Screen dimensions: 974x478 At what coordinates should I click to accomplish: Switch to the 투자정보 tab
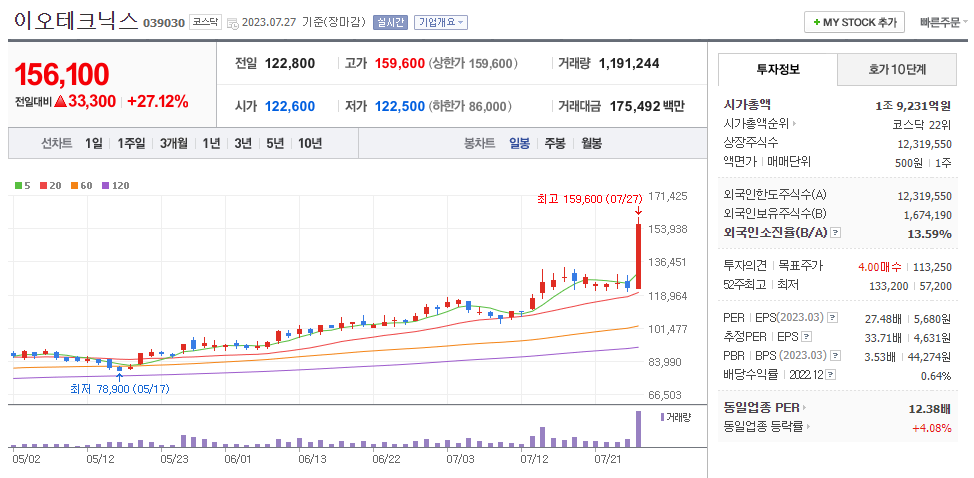click(778, 70)
